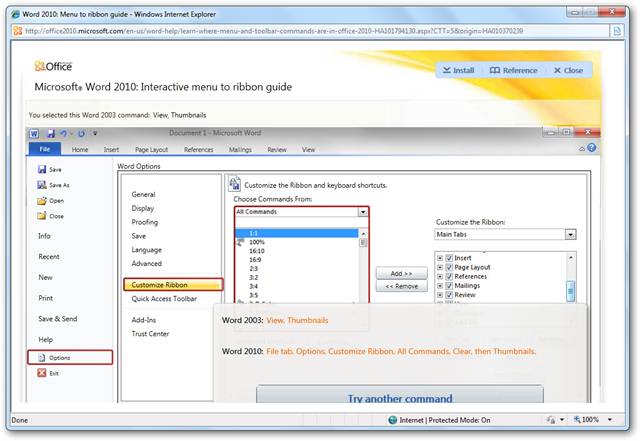
Task: Expand the Page Layout tree node
Action: tap(440, 267)
